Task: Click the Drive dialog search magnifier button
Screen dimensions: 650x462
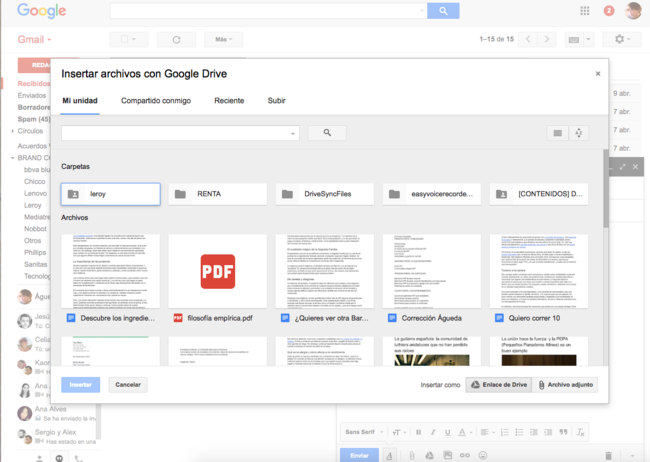Action: (327, 133)
